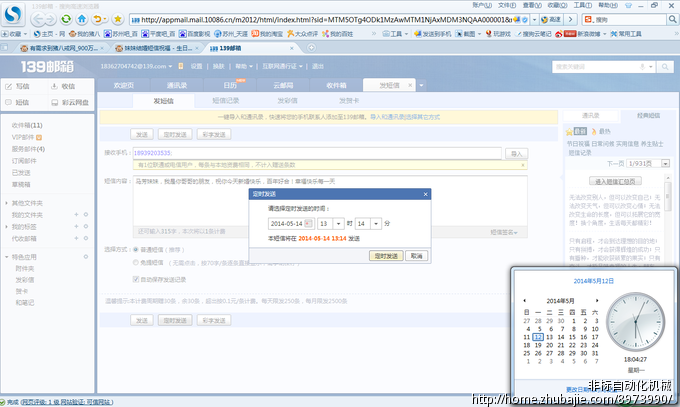The width and height of the screenshot is (680, 407).
Task: Open the 云邮局 tab
Action: tap(283, 85)
